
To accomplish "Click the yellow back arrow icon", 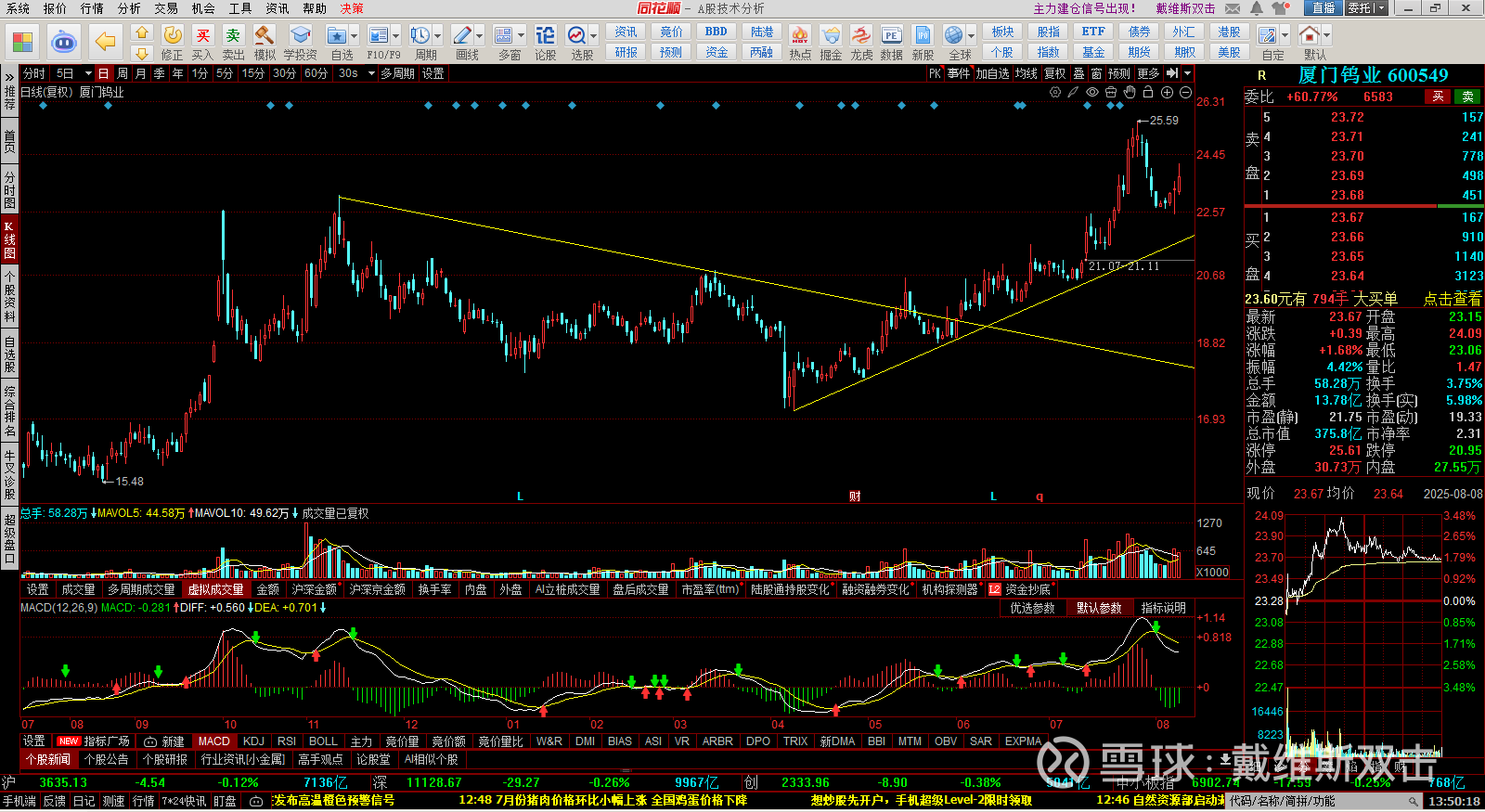I will (x=106, y=42).
